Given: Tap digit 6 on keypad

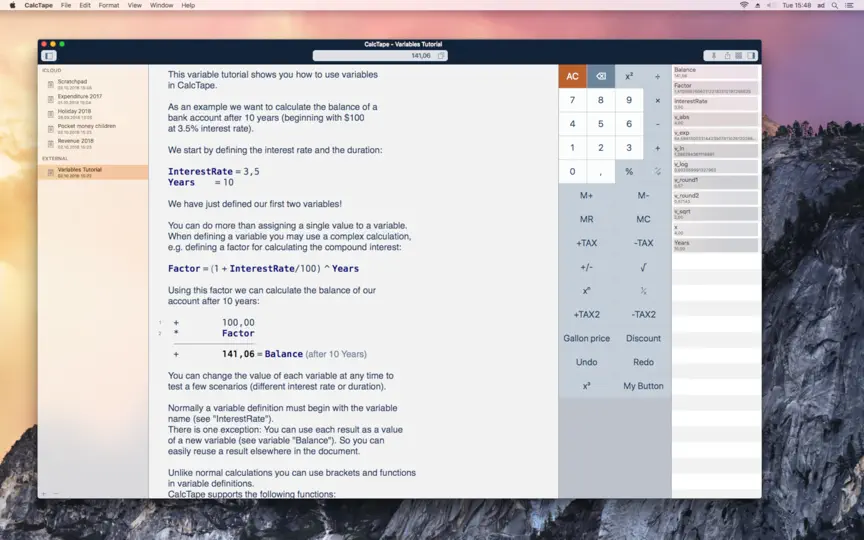Looking at the screenshot, I should click(629, 124).
